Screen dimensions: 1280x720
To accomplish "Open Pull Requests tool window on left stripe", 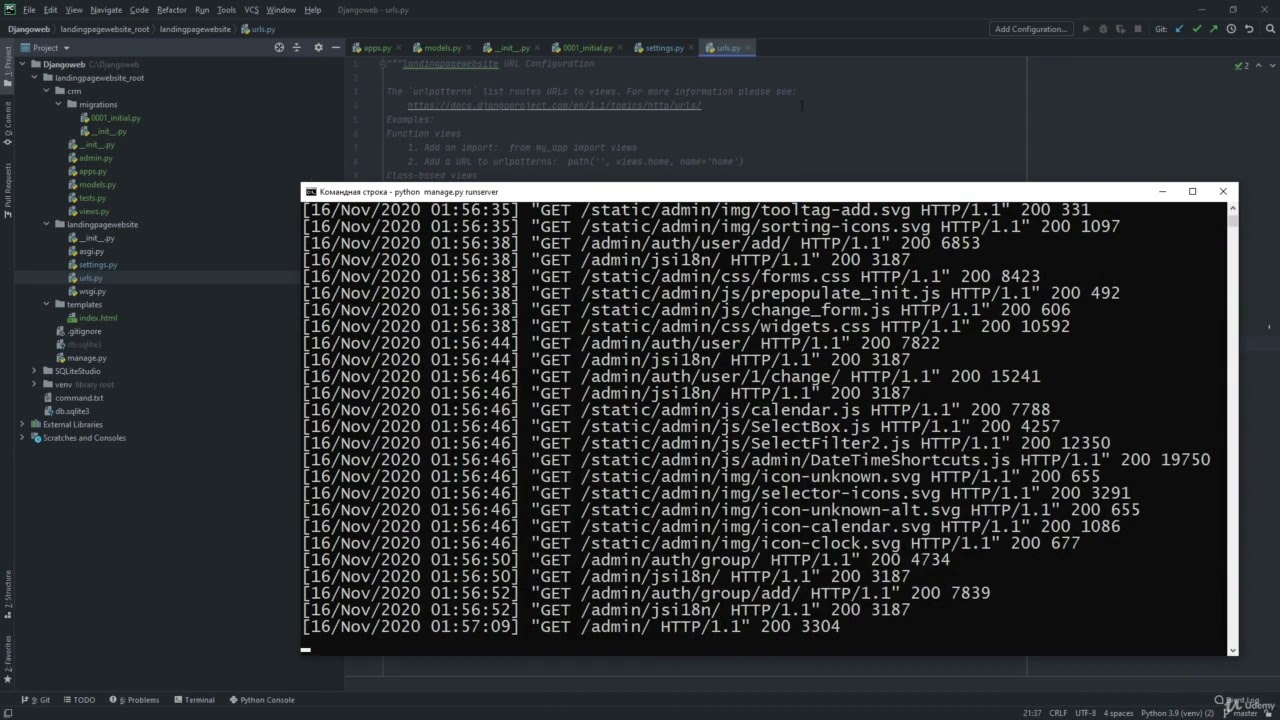I will pos(8,190).
